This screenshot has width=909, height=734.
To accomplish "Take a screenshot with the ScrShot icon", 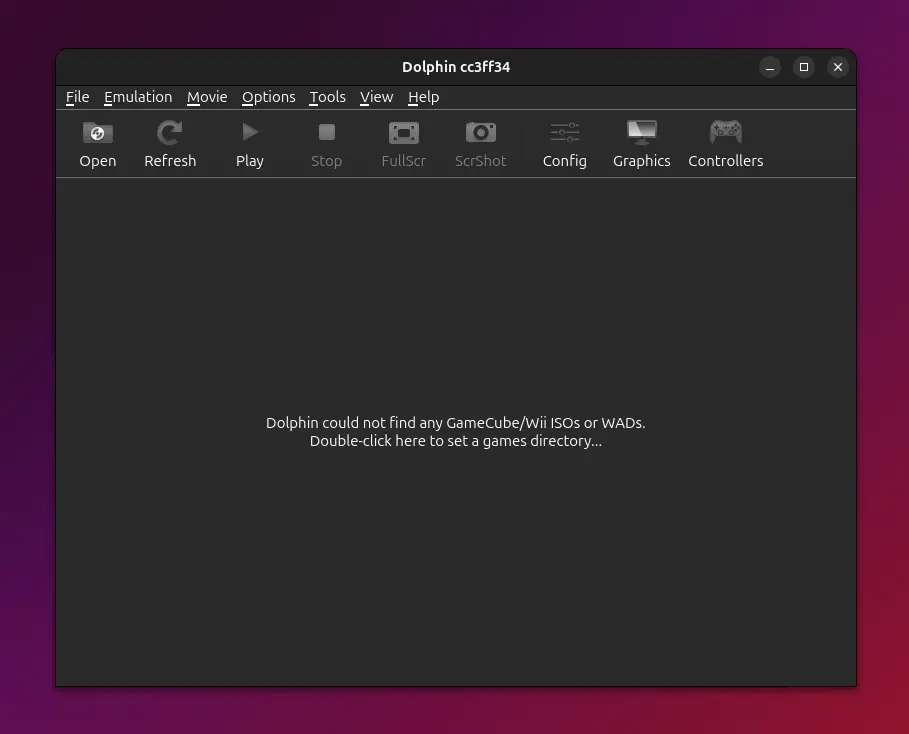I will coord(480,133).
